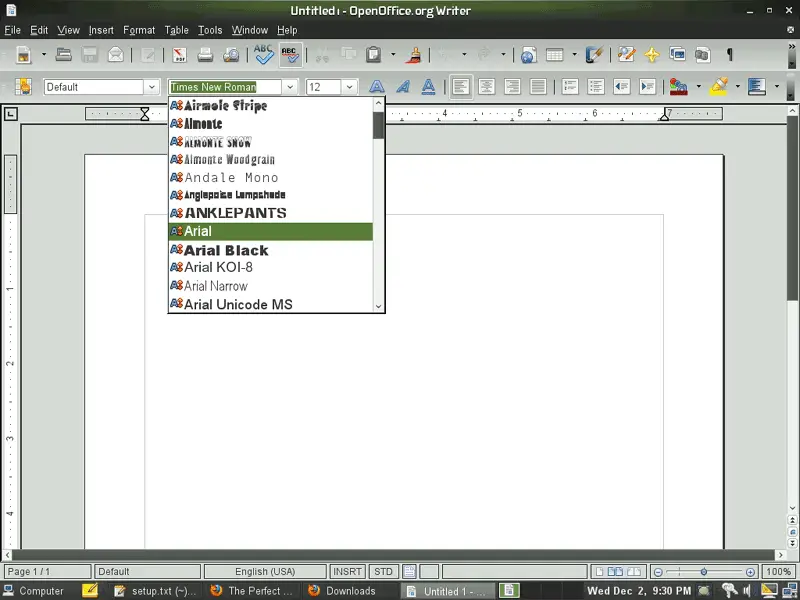Toggle Align Right button
800x600 pixels.
(x=512, y=87)
